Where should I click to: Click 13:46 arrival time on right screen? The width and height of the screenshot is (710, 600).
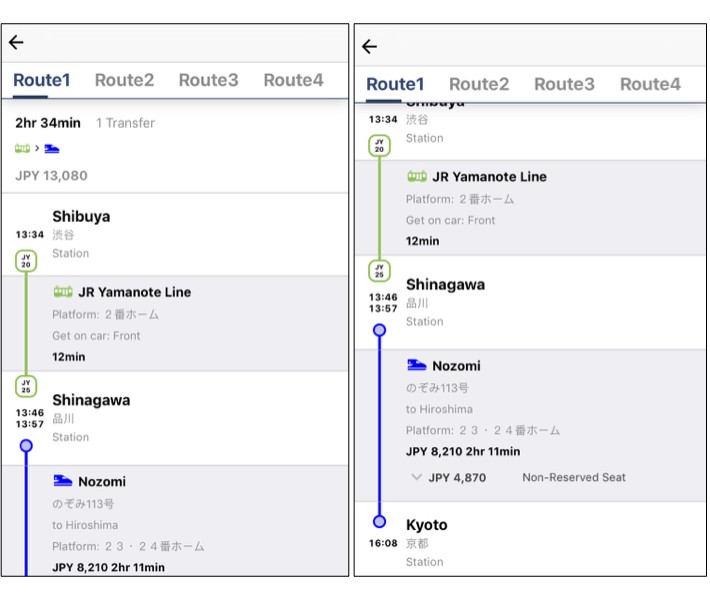383,297
